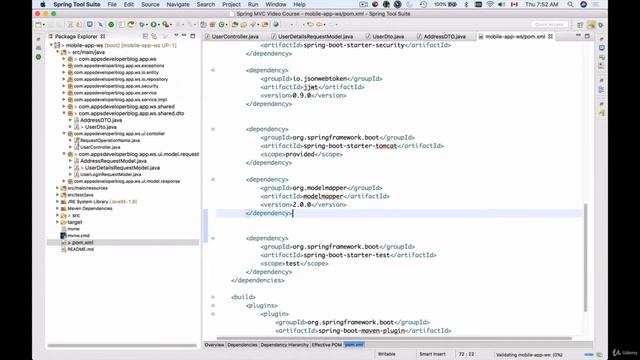
Task: Minimize the Package Explorer view
Action: 184,36
